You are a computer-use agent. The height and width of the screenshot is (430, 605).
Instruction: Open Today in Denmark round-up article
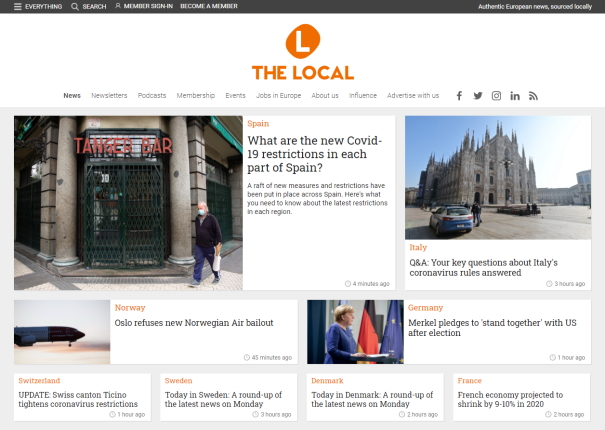(372, 400)
